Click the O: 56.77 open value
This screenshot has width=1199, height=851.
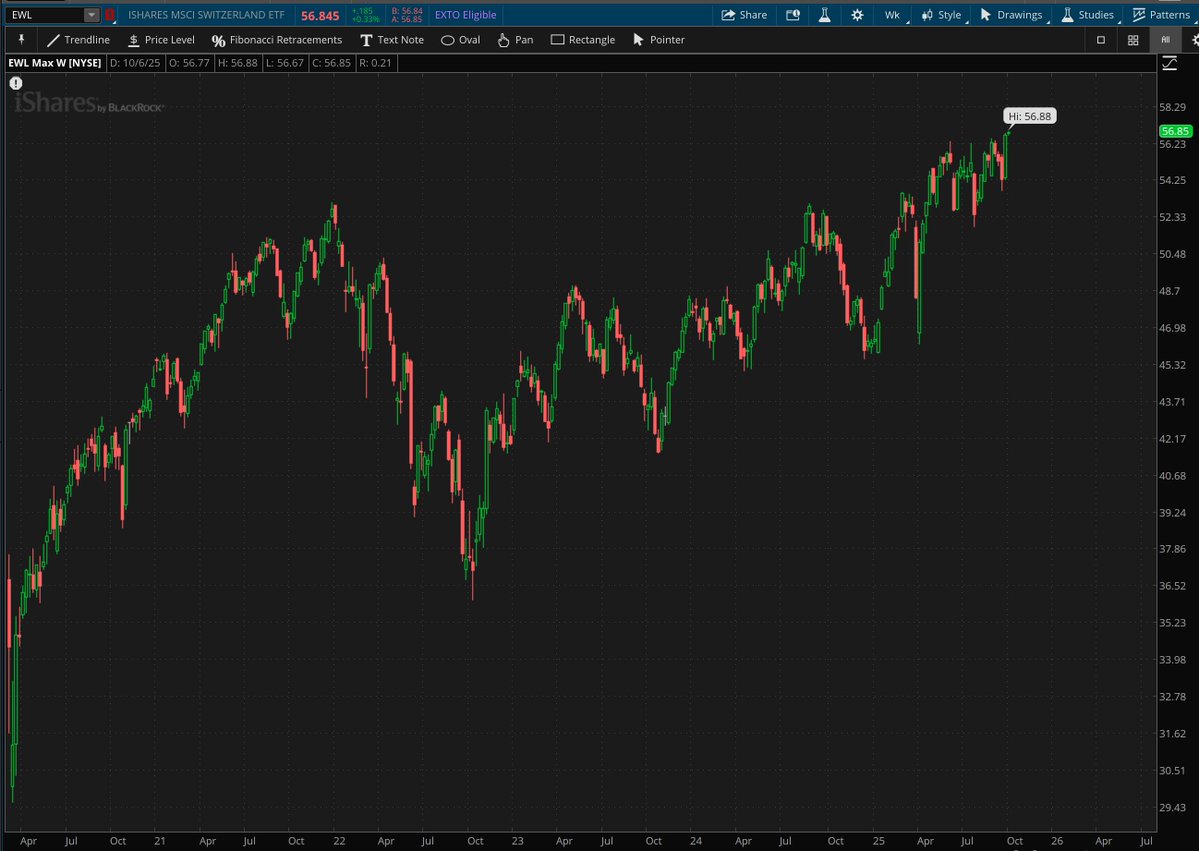(x=189, y=63)
